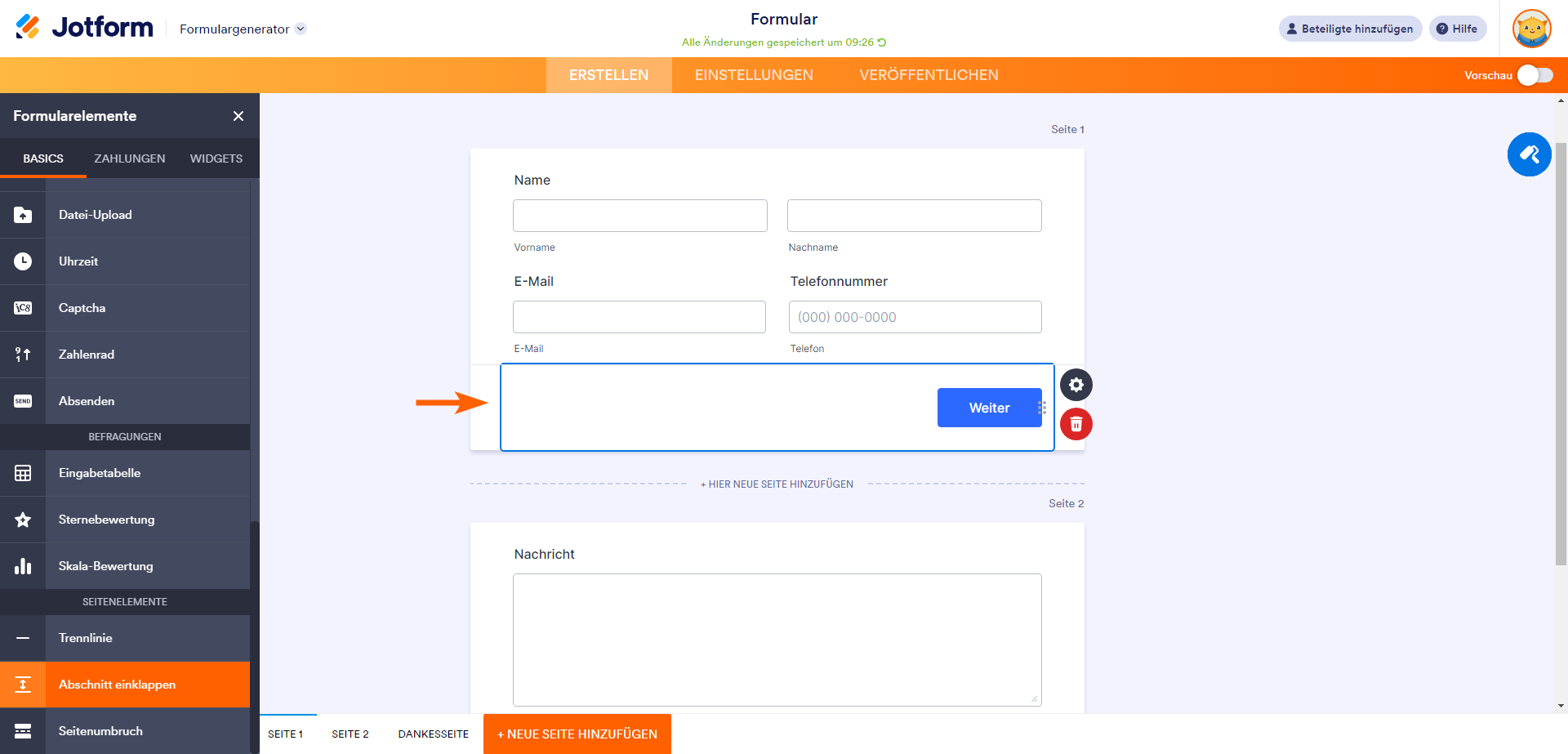
Task: Close the Formularelemente panel
Action: click(238, 116)
